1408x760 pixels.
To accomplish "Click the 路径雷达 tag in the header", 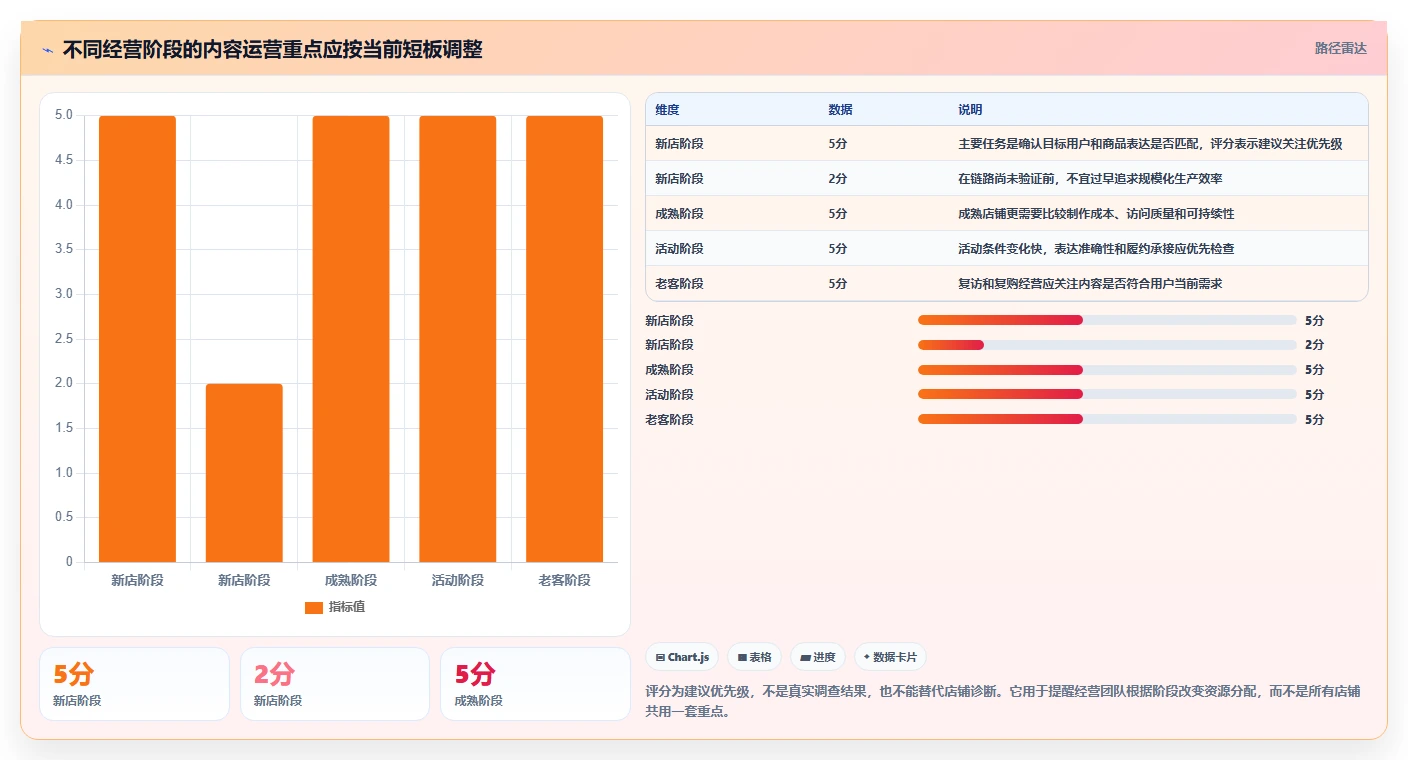I will pyautogui.click(x=1340, y=48).
